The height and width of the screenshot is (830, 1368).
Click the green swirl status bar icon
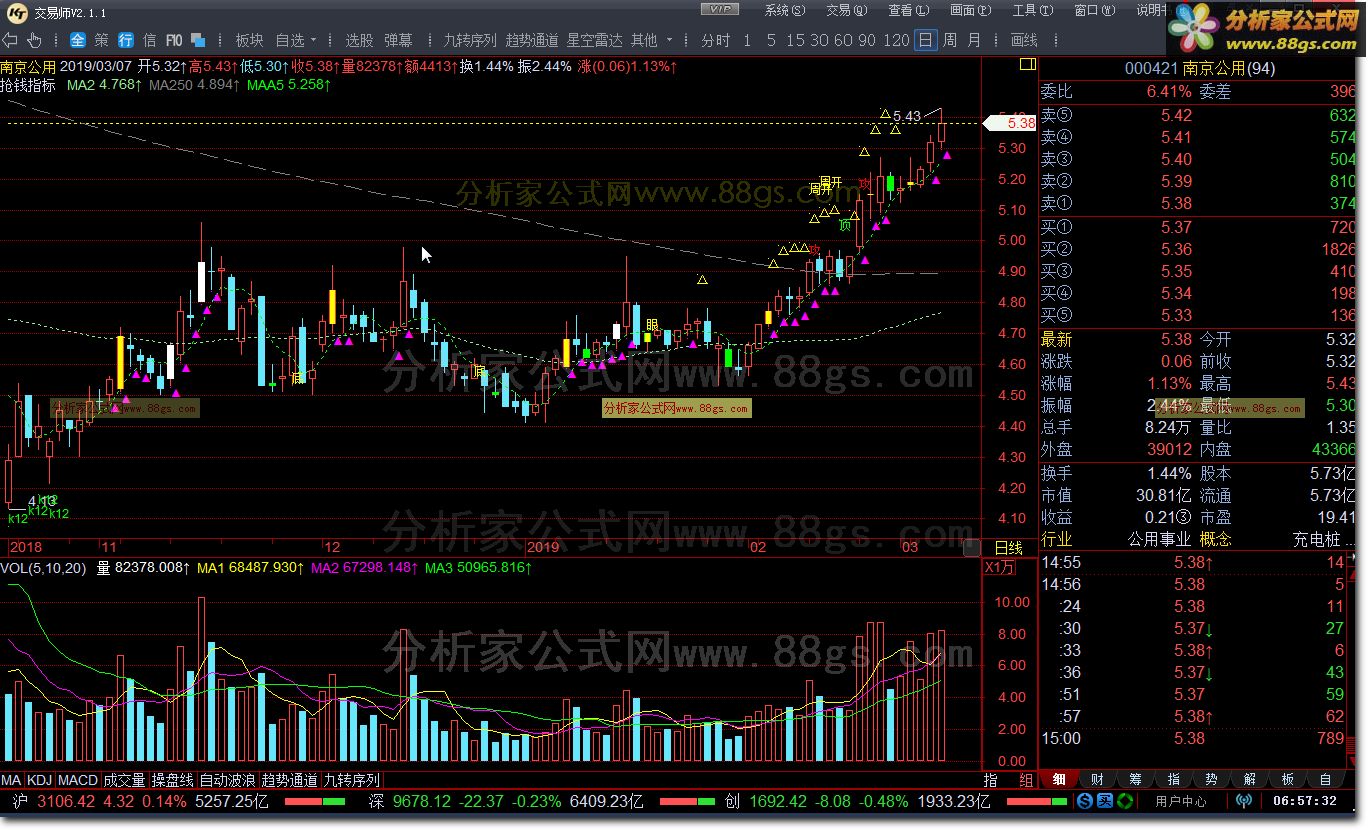click(1125, 801)
